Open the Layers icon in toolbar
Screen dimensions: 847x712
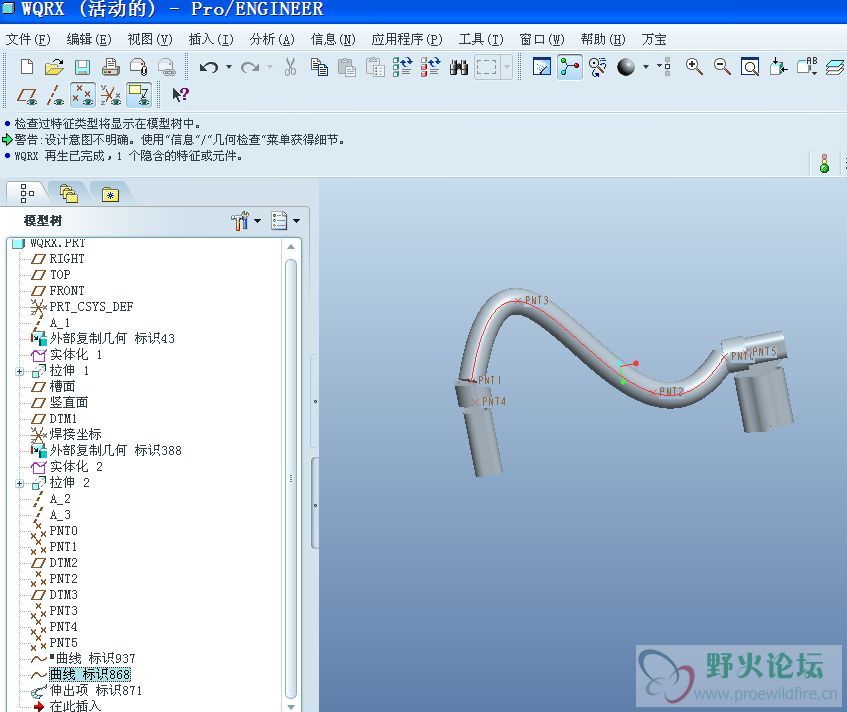835,67
